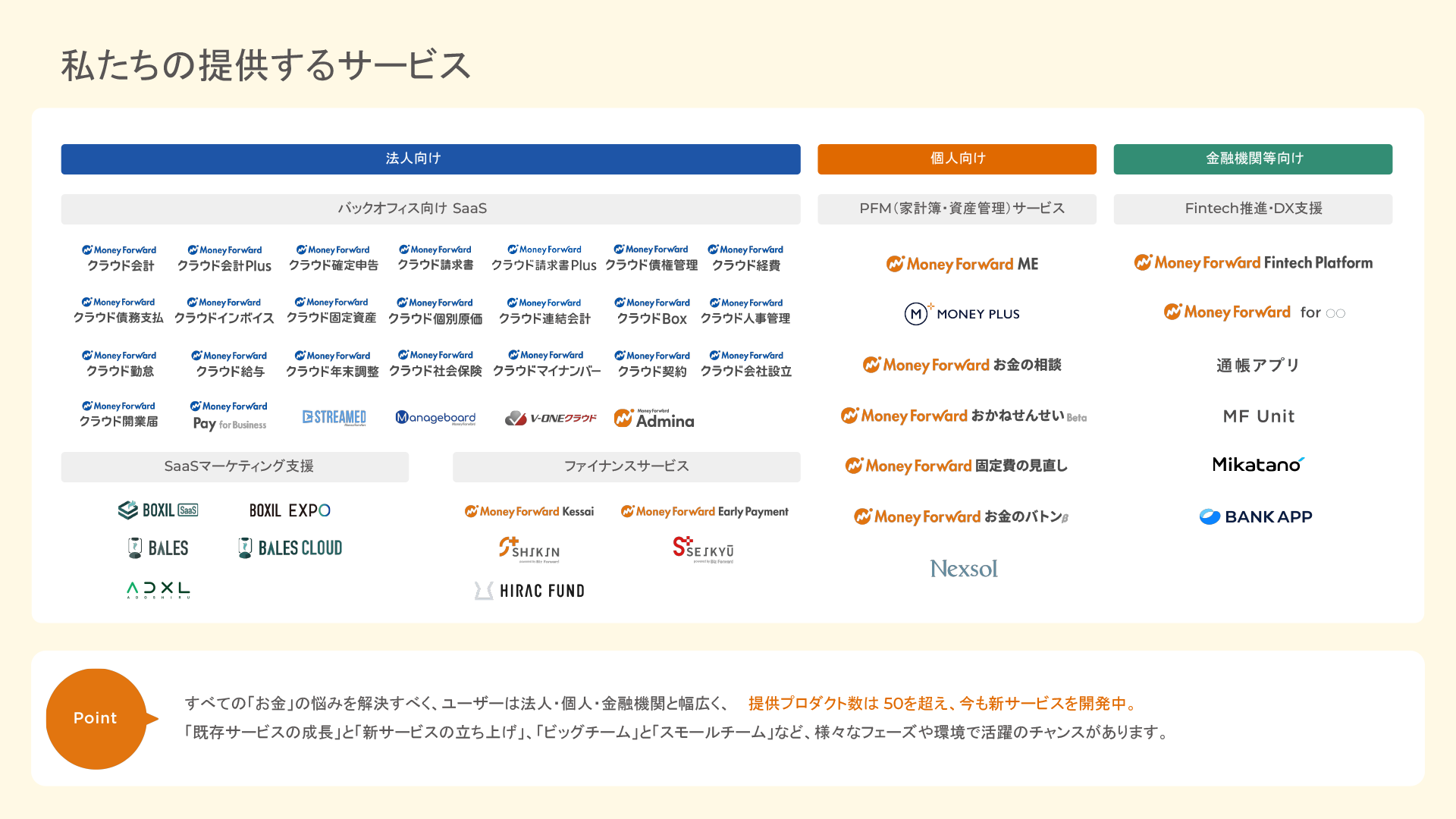Click the SaaSマーケティング支援 section label
The height and width of the screenshot is (819, 1456).
(x=235, y=467)
